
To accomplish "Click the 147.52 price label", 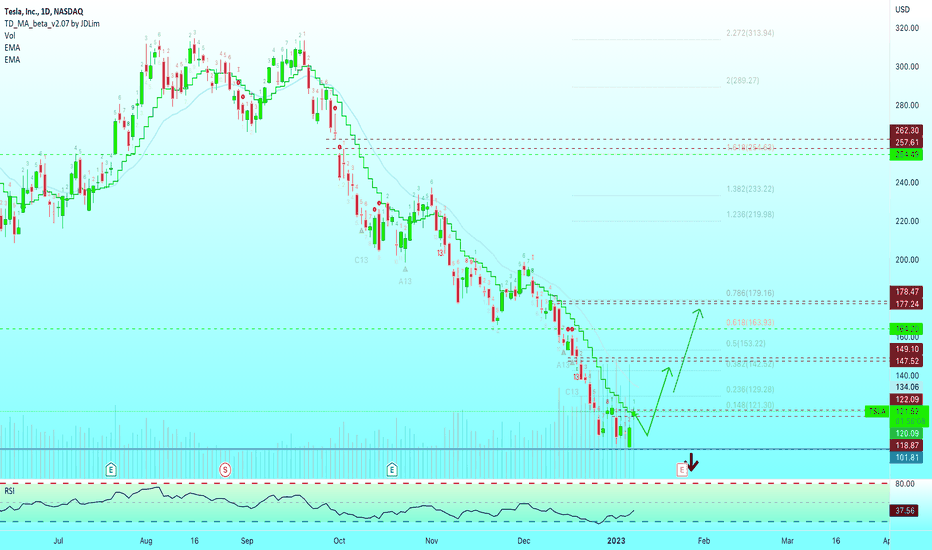I will click(x=906, y=361).
